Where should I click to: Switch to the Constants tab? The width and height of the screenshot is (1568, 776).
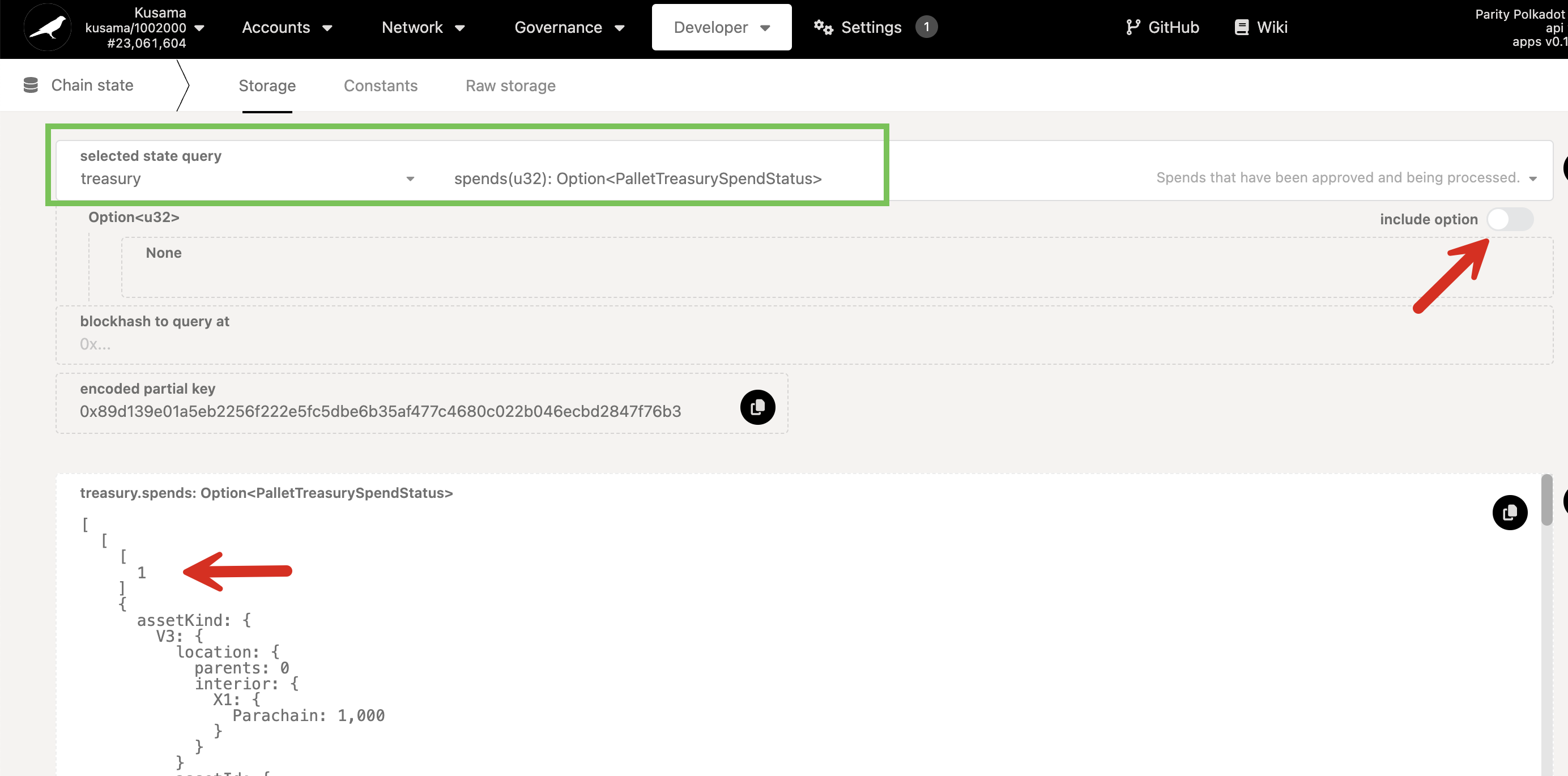pyautogui.click(x=381, y=86)
